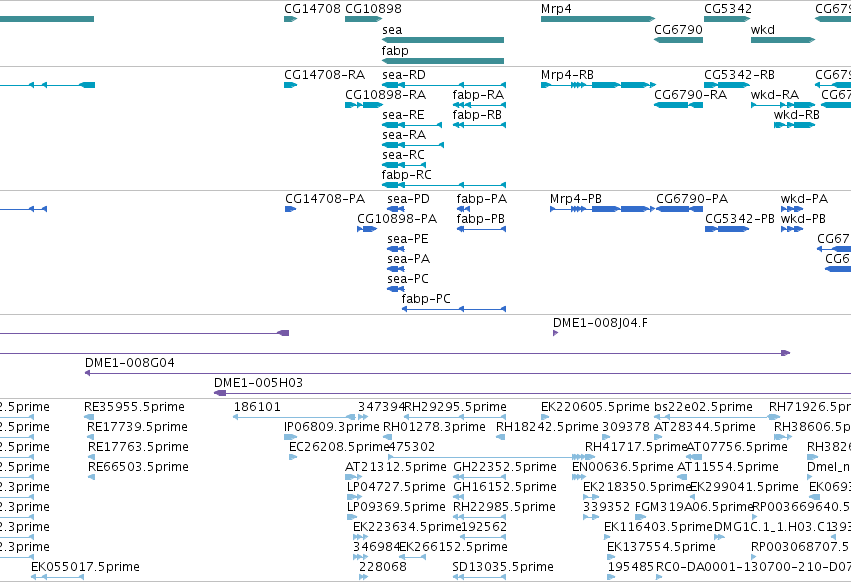Click EST RE17739.5prime
851x582 pixels.
click(x=137, y=427)
